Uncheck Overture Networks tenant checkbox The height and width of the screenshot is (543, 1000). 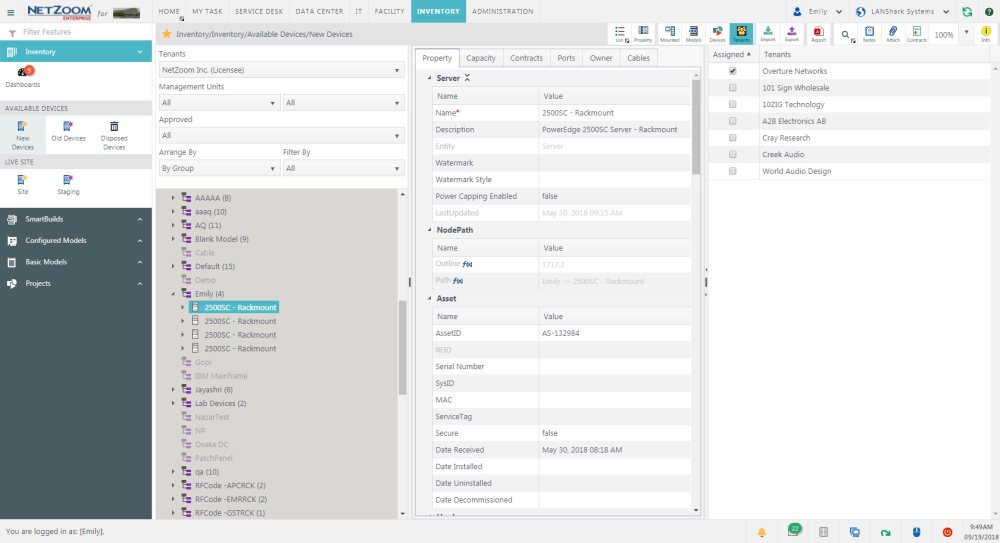(x=733, y=71)
